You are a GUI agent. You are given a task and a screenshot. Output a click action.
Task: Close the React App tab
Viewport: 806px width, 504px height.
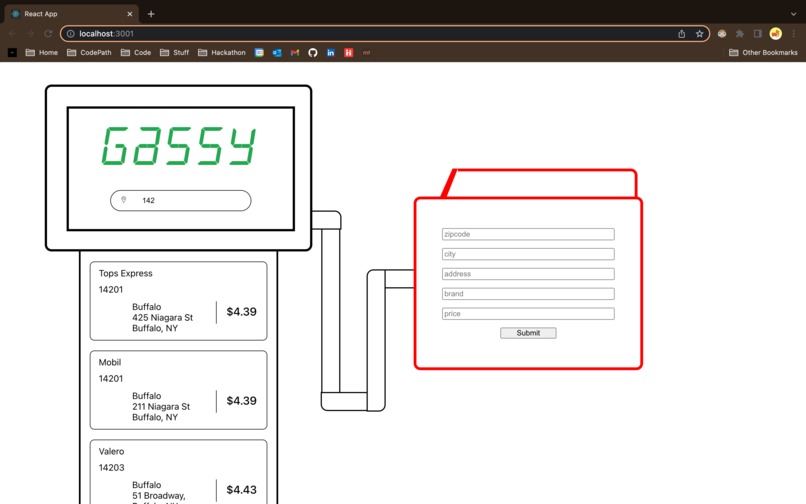[x=130, y=14]
